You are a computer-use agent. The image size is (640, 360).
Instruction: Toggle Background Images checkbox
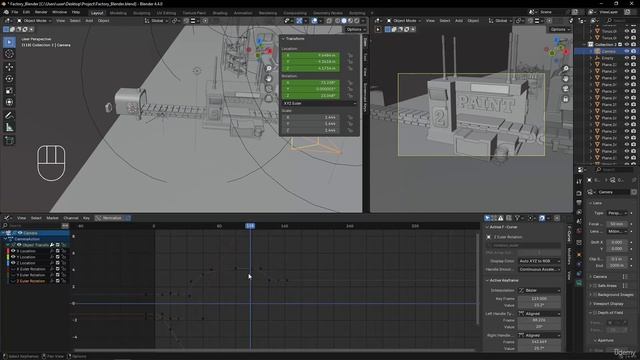(595, 294)
